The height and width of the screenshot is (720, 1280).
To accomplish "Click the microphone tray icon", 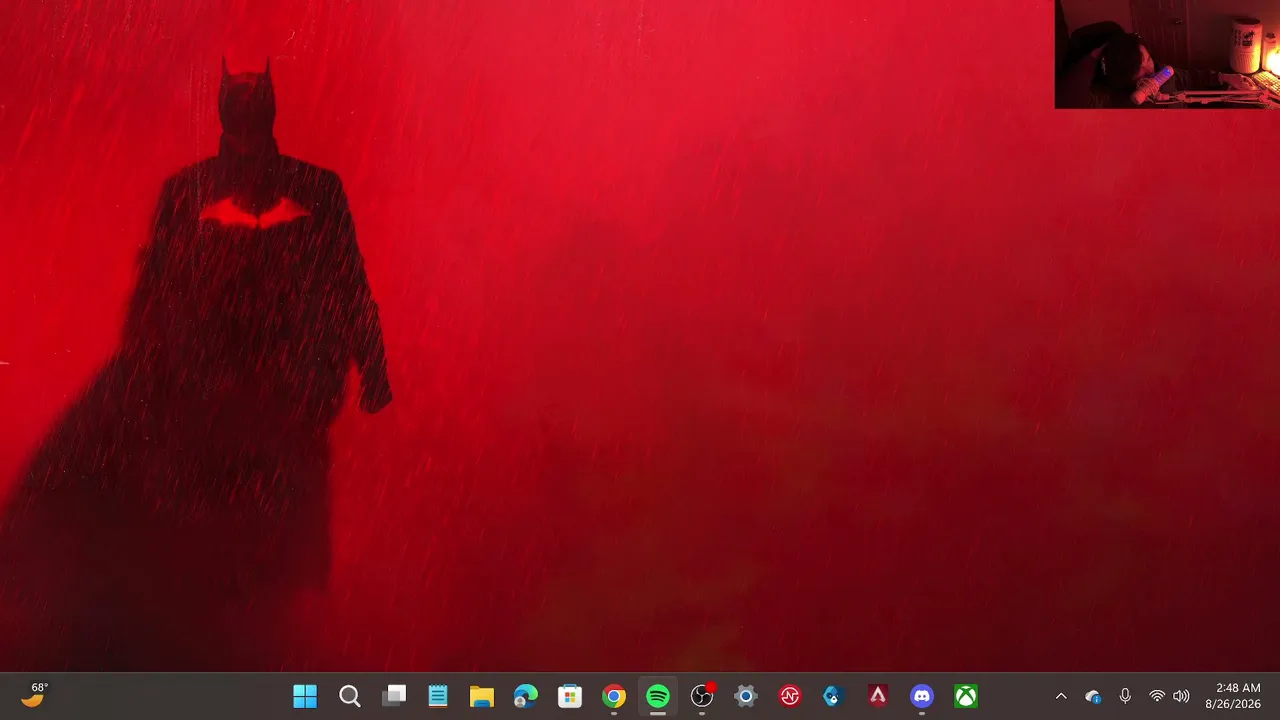I will point(1125,696).
